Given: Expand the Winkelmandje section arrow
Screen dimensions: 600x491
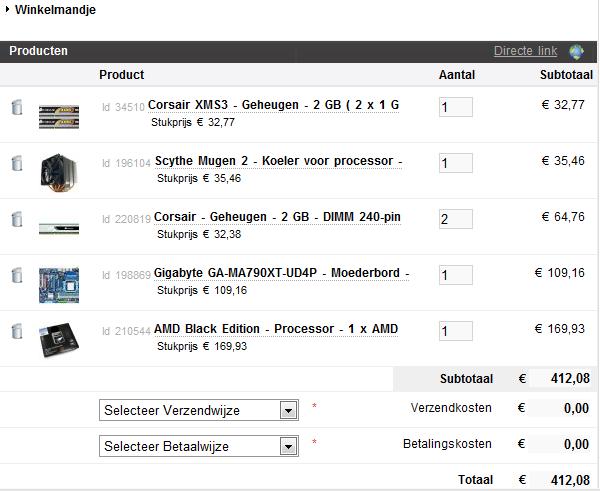Looking at the screenshot, I should click(7, 9).
